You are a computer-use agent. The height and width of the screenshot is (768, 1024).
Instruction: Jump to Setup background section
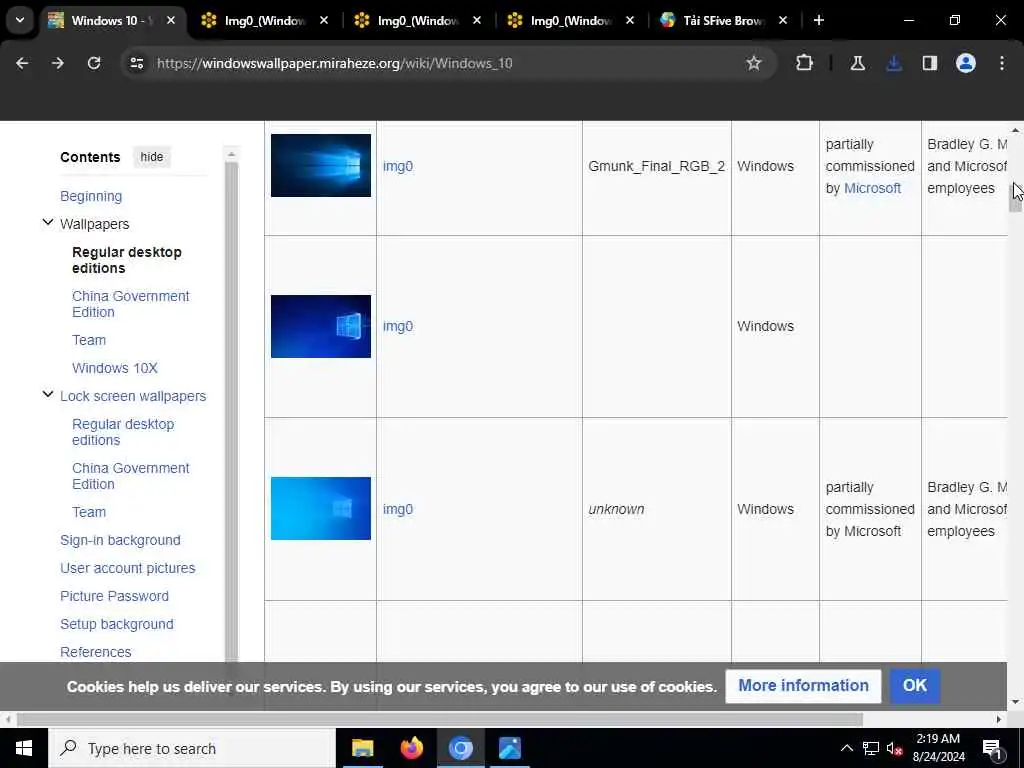(117, 624)
